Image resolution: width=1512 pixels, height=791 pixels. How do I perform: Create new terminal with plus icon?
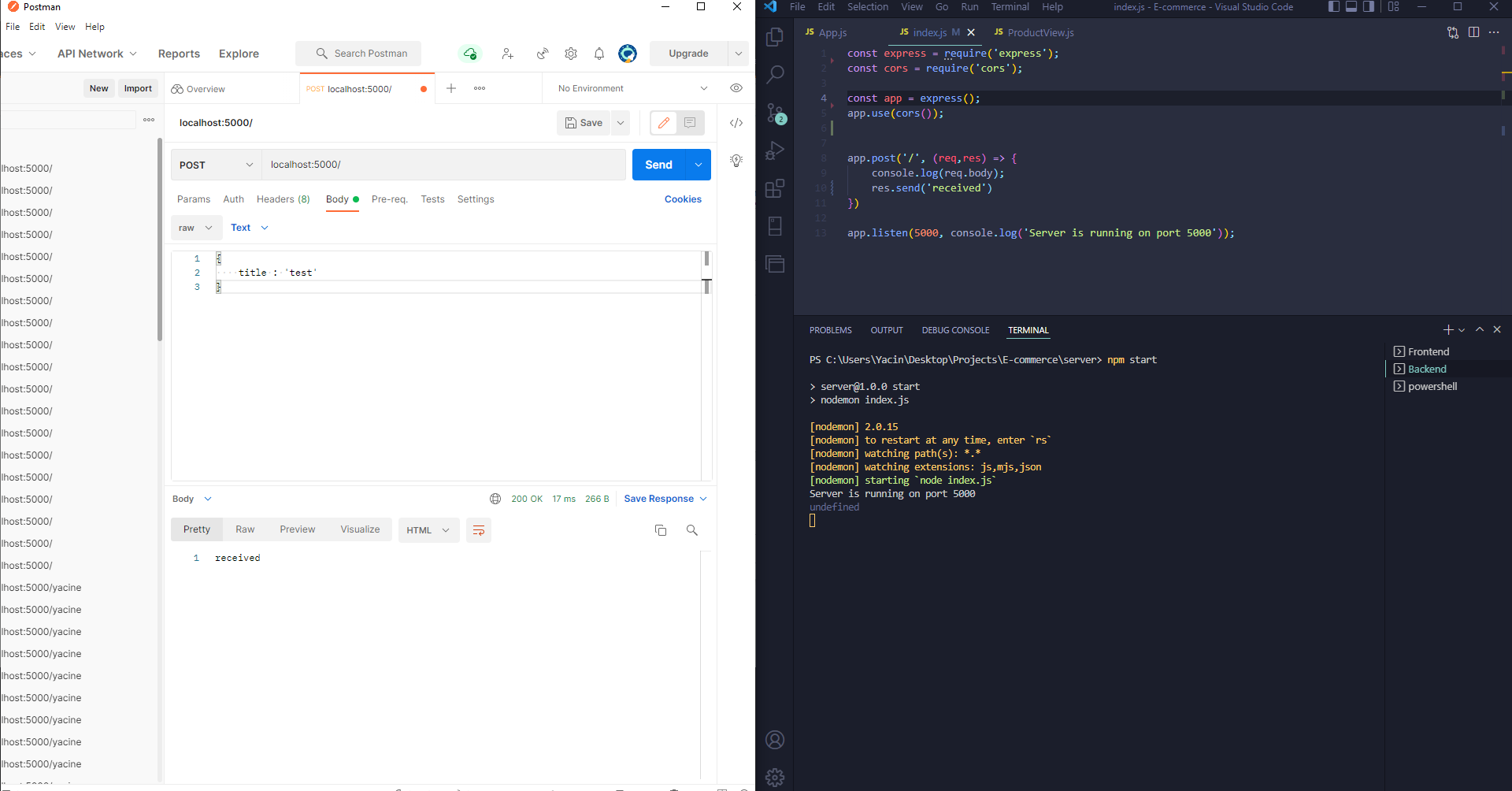pos(1448,330)
